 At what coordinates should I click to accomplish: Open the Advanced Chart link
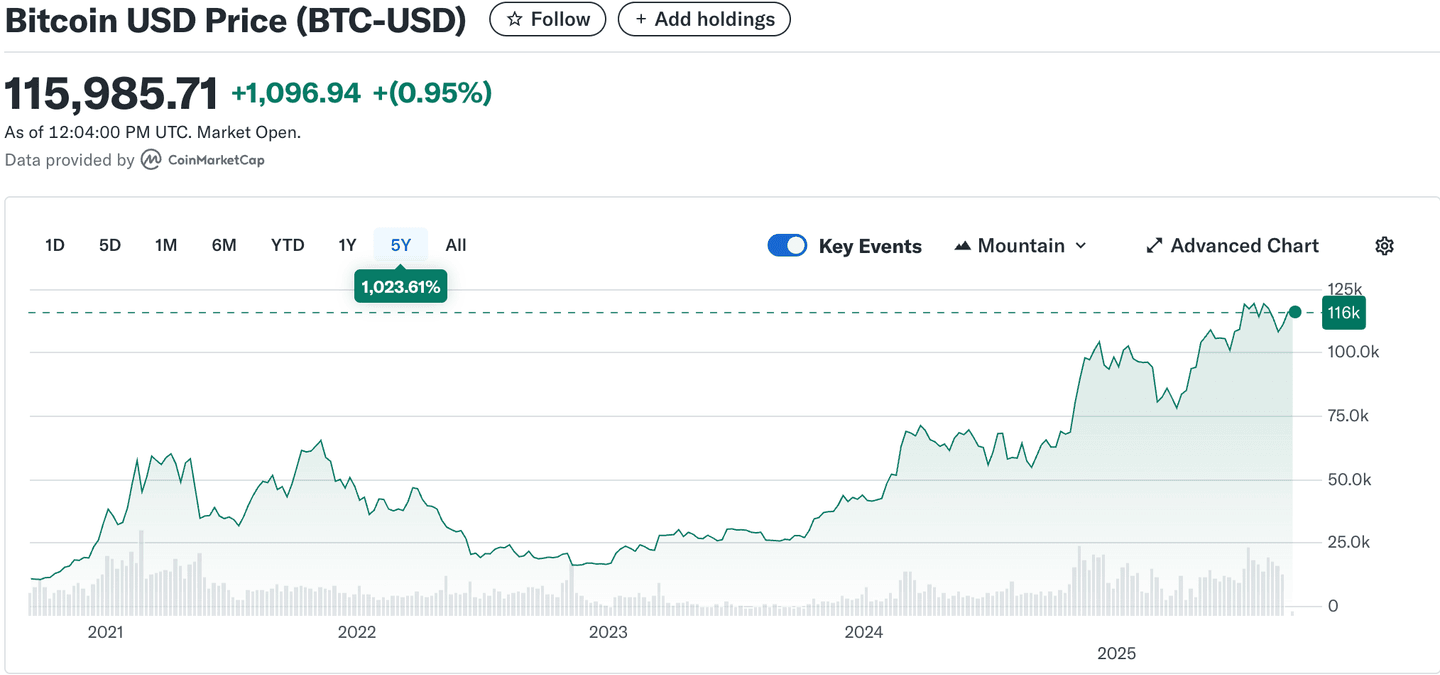(1244, 246)
